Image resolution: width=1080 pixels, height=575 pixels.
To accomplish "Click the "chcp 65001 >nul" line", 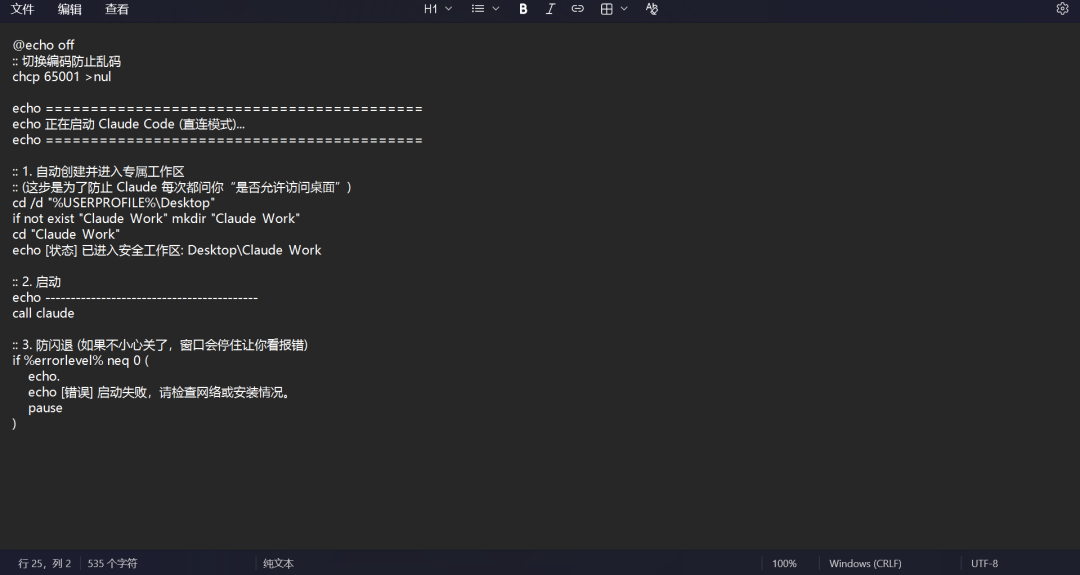I will (62, 76).
